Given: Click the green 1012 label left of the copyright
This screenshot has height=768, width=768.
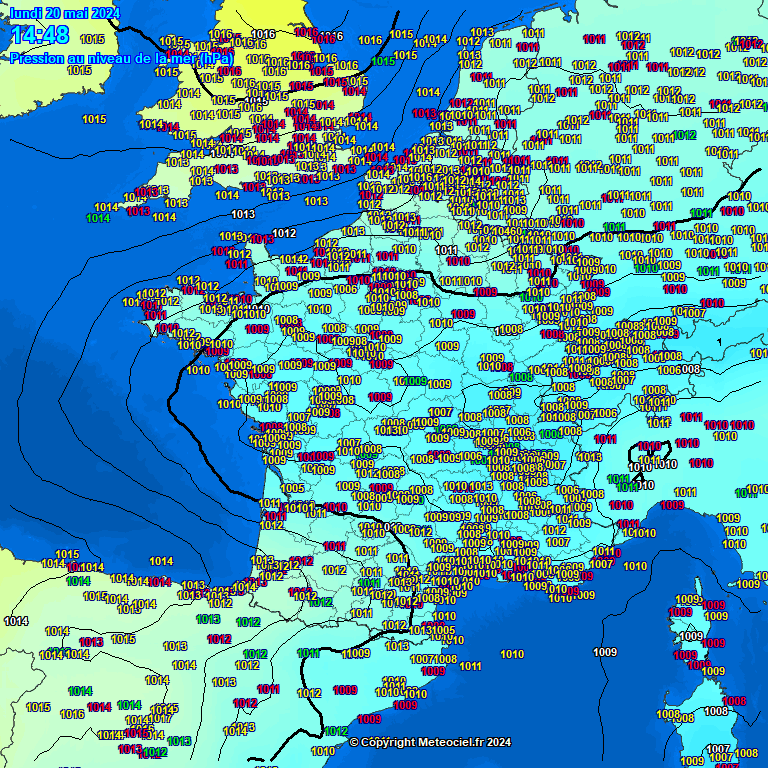Looking at the screenshot, I should tap(335, 731).
